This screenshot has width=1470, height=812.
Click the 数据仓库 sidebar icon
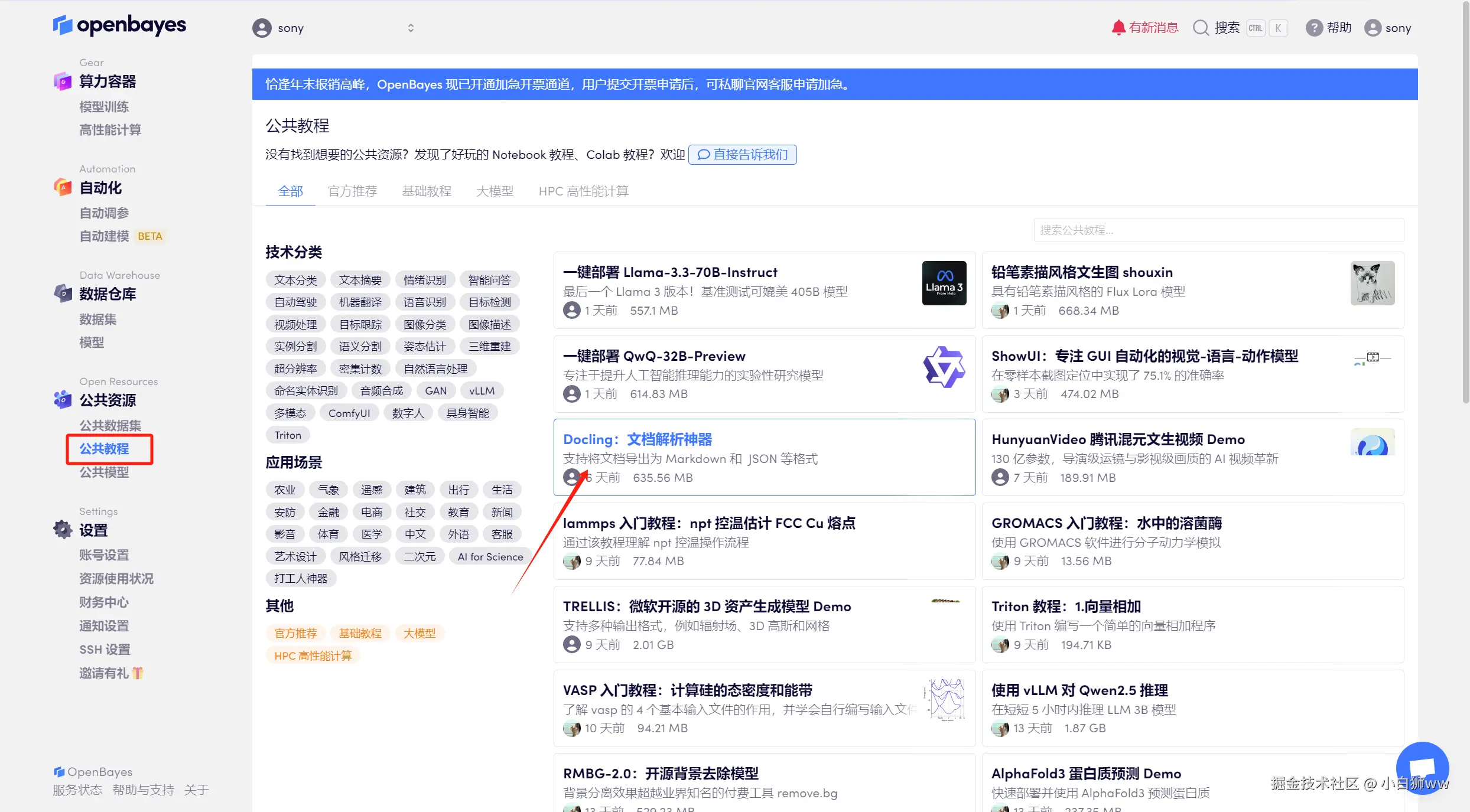pos(63,294)
